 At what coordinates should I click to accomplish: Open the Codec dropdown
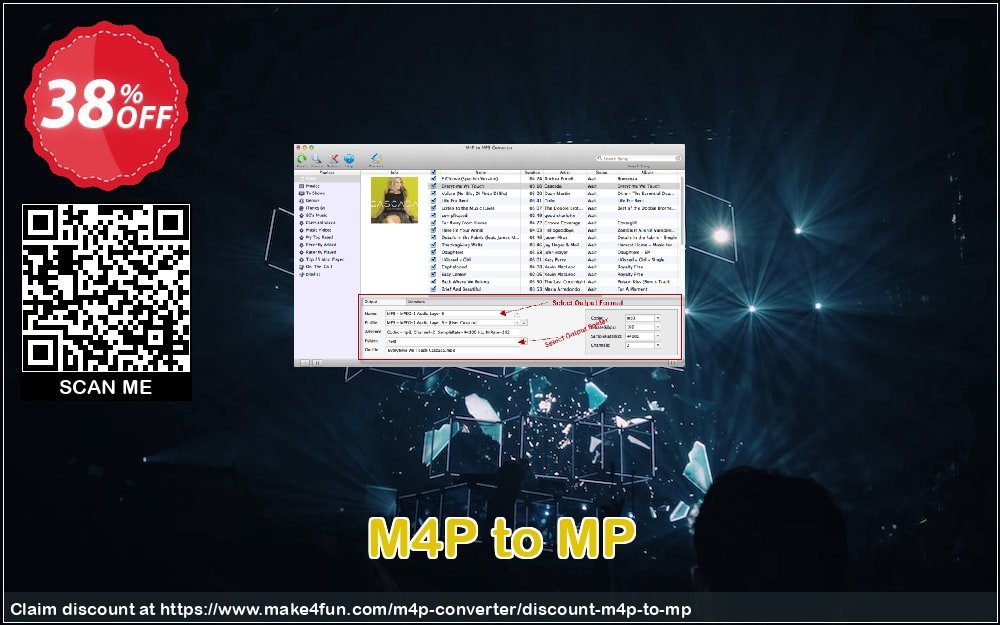point(658,318)
